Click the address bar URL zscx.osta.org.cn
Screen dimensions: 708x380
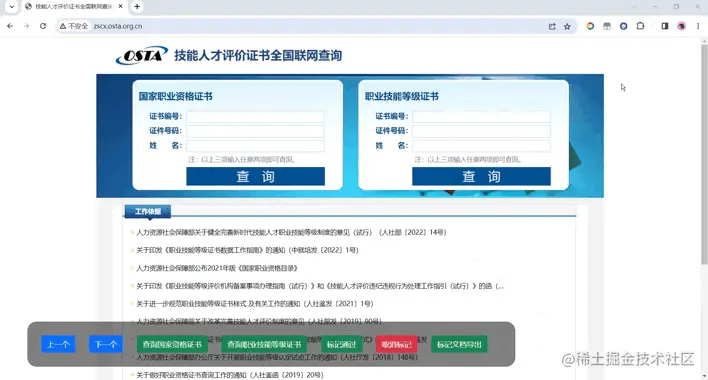point(118,26)
